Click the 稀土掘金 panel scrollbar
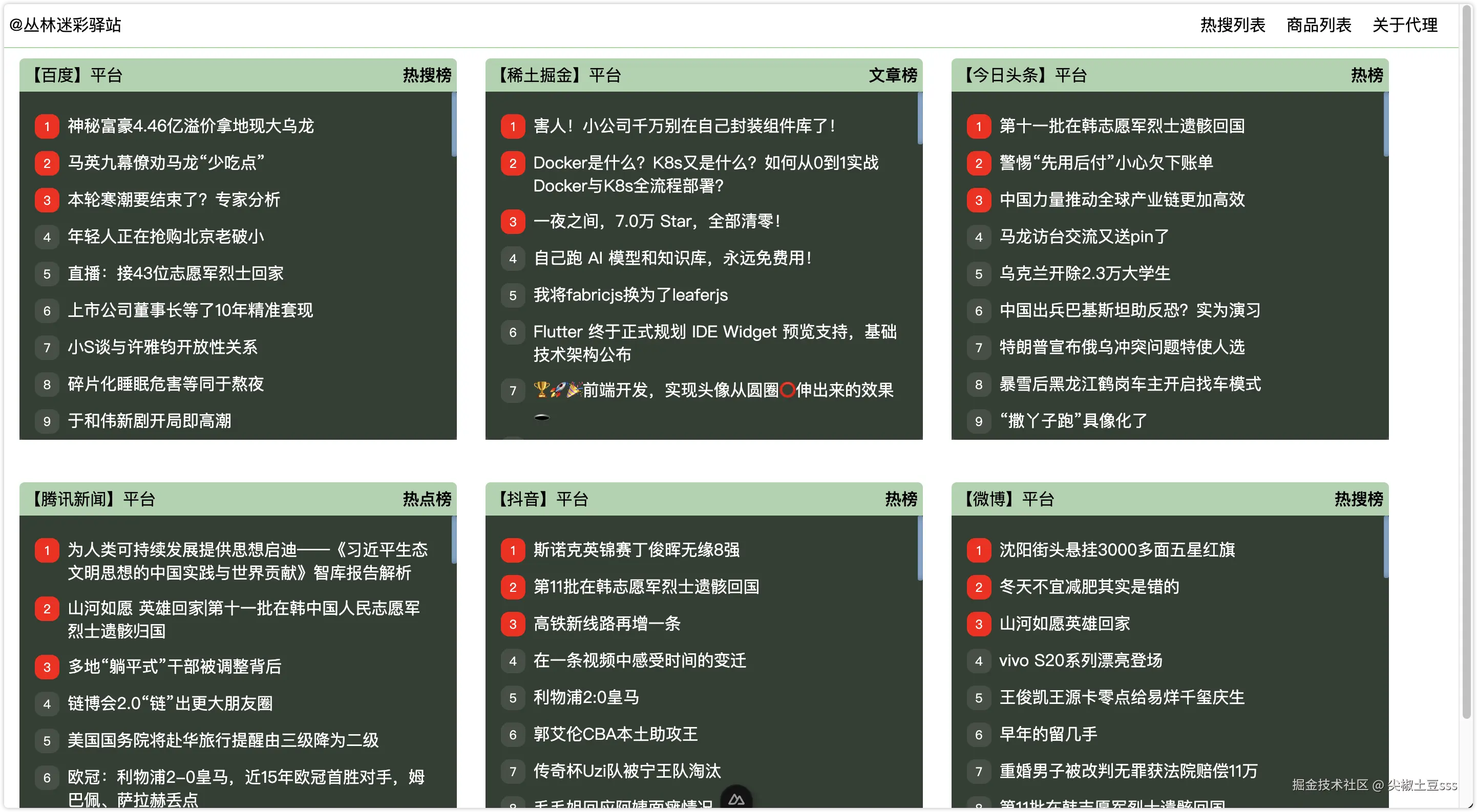The image size is (1477, 812). point(920,118)
